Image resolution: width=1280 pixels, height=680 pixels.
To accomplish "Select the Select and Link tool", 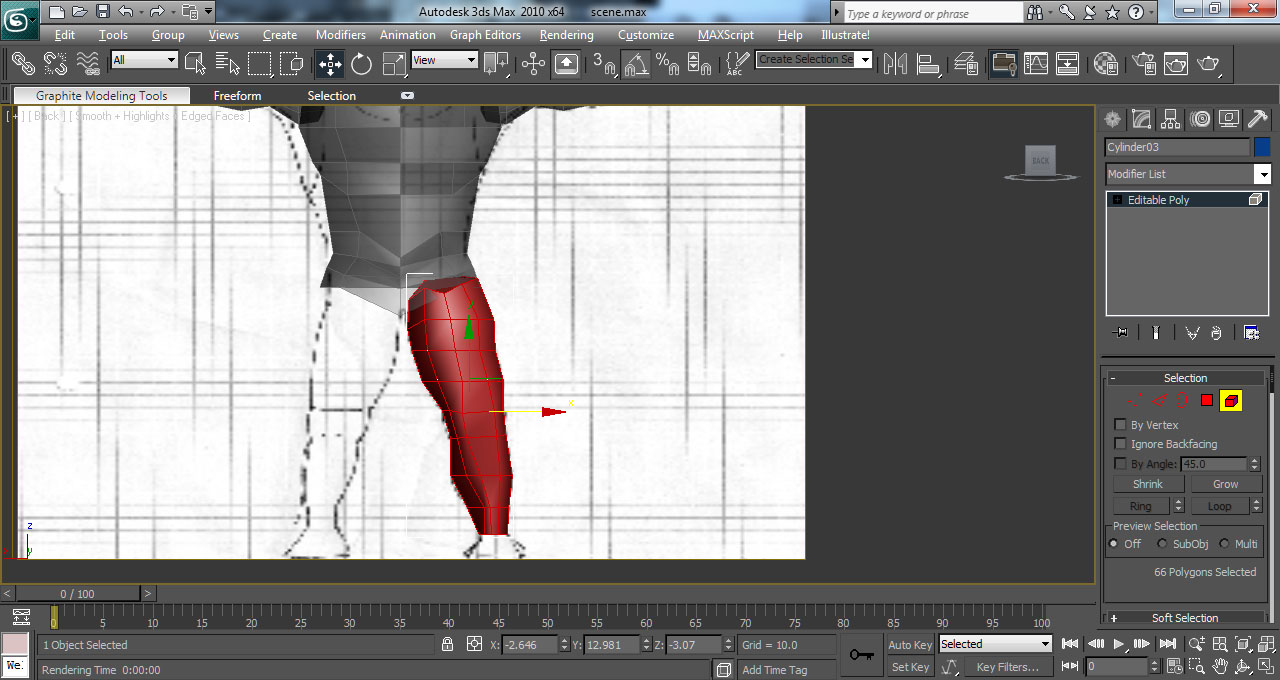I will (x=22, y=64).
